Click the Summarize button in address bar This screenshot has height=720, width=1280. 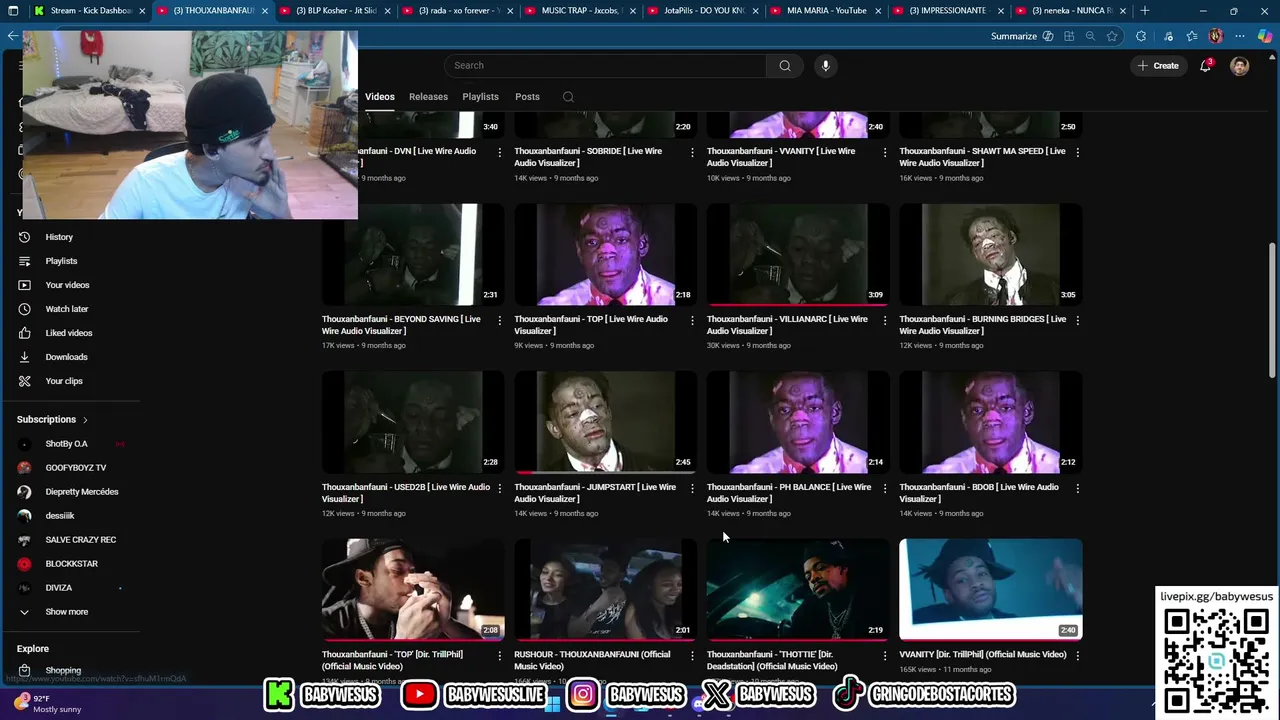tap(1021, 36)
